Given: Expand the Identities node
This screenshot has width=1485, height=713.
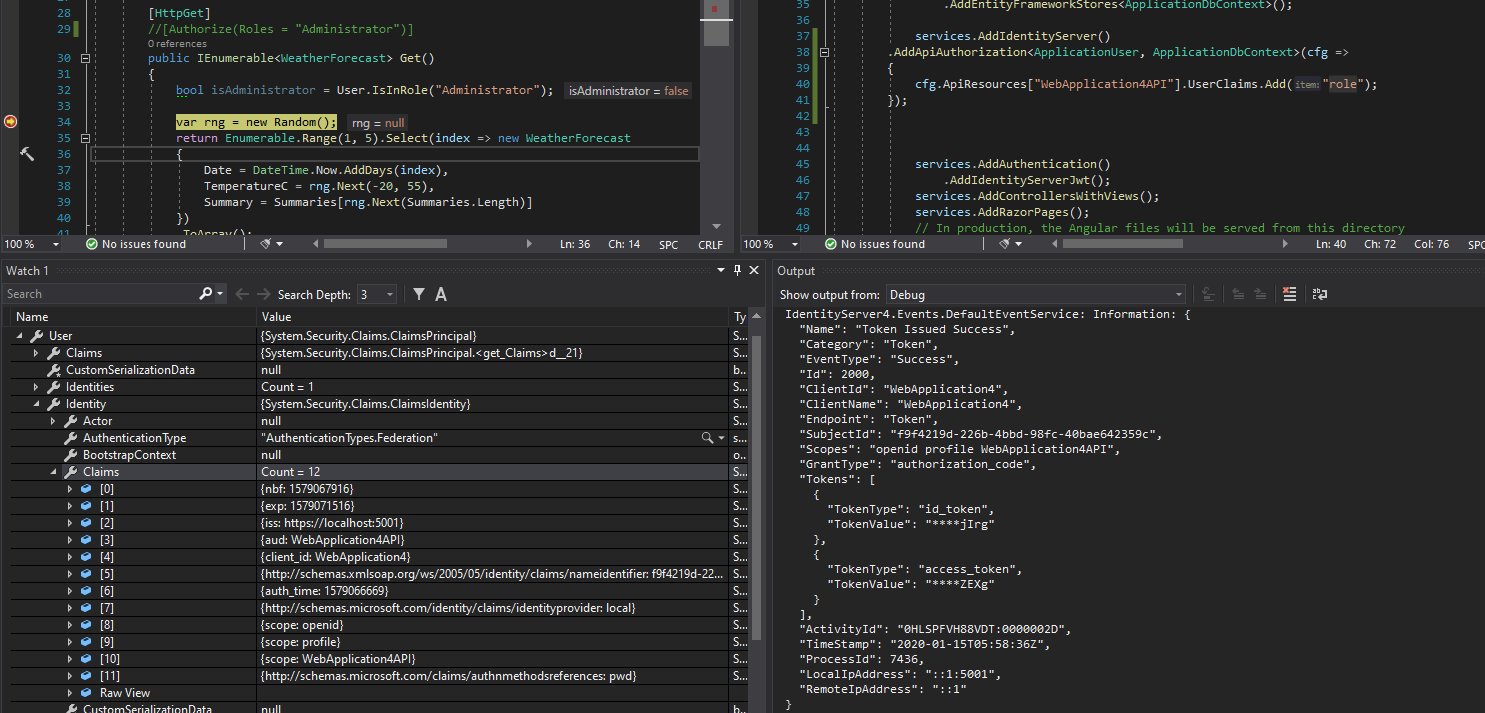Looking at the screenshot, I should (36, 387).
